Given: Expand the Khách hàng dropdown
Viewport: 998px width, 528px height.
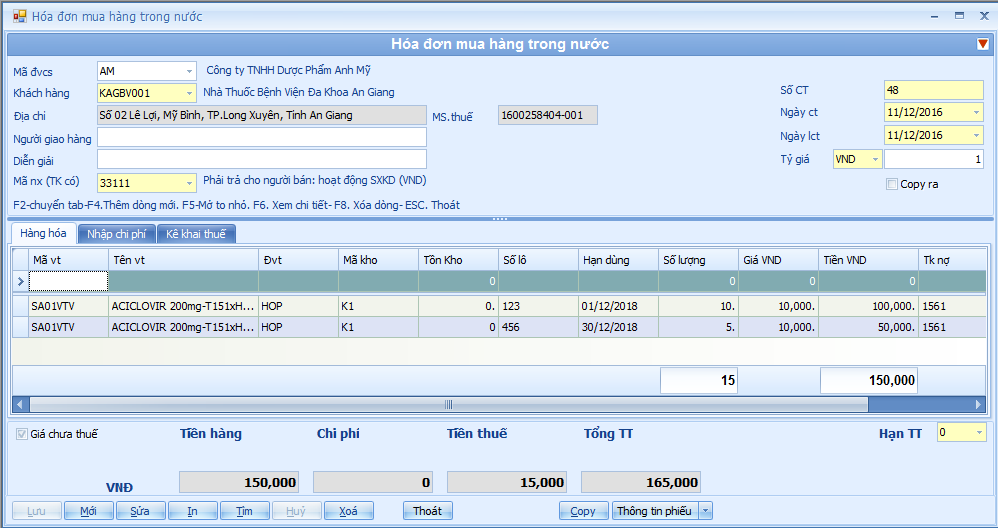Looking at the screenshot, I should tap(189, 93).
